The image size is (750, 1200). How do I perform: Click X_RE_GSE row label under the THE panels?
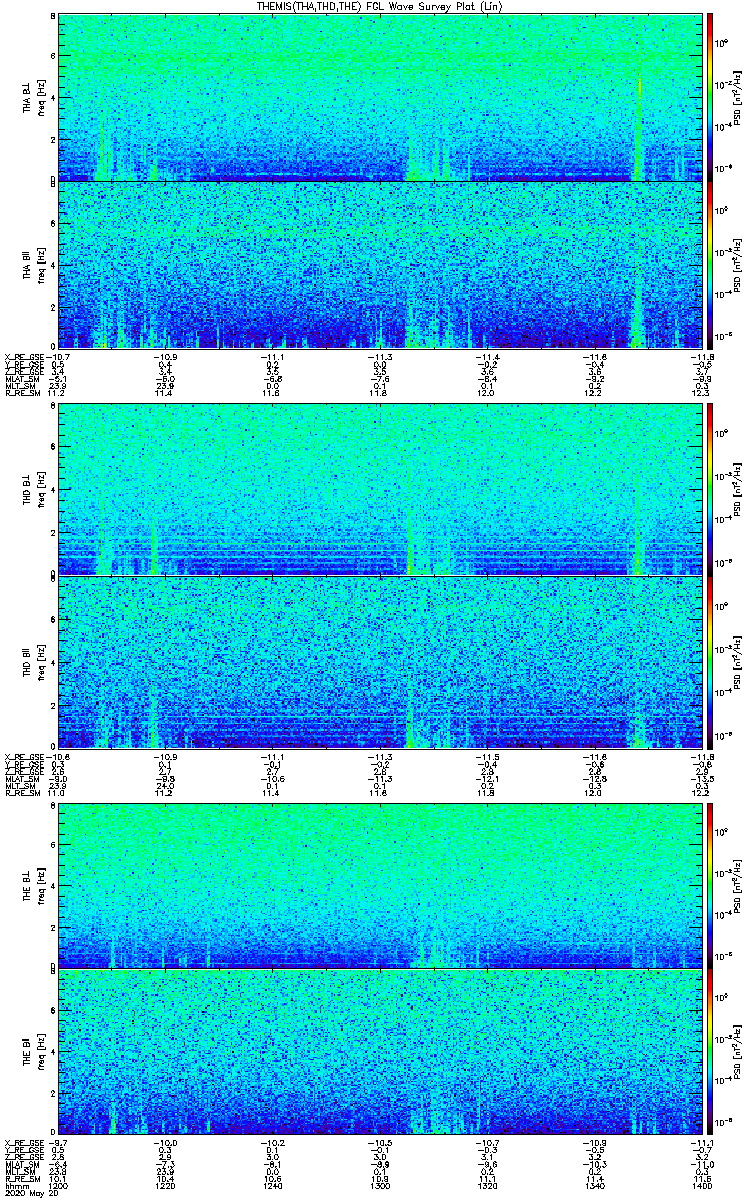coord(22,1143)
